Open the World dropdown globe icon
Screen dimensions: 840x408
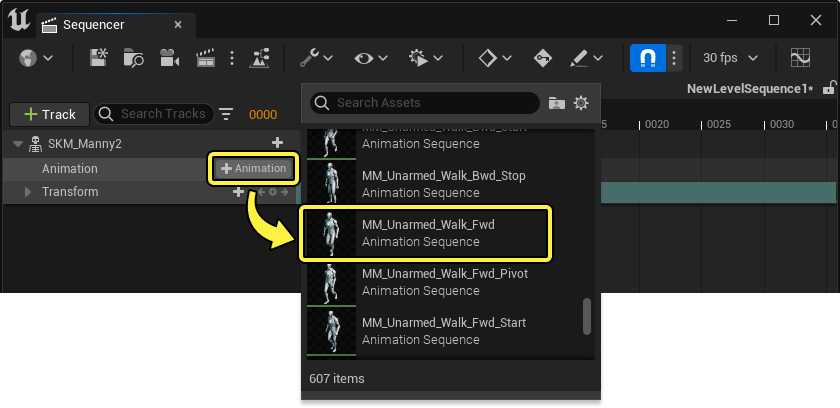[x=28, y=58]
